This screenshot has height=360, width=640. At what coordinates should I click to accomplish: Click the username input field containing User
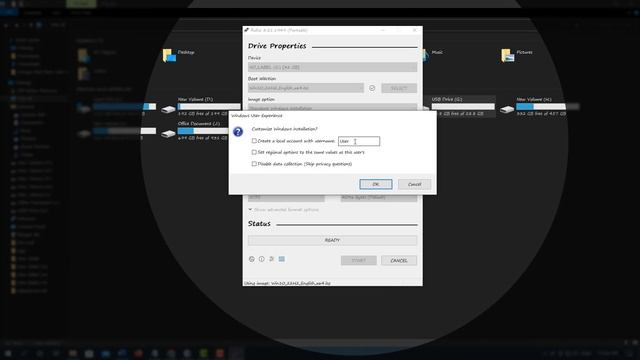(x=359, y=141)
